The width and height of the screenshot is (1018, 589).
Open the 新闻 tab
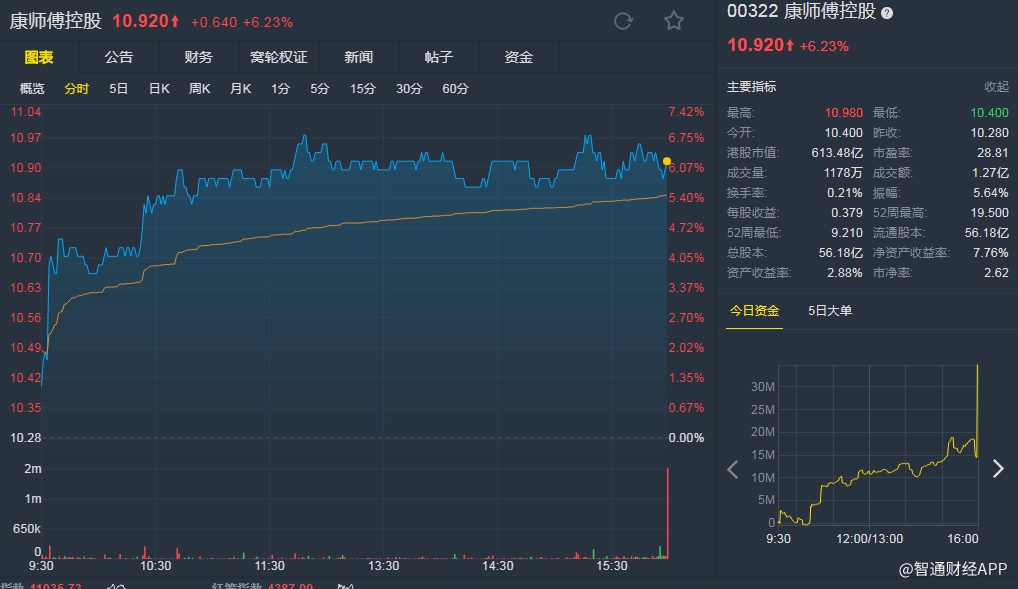pyautogui.click(x=358, y=58)
